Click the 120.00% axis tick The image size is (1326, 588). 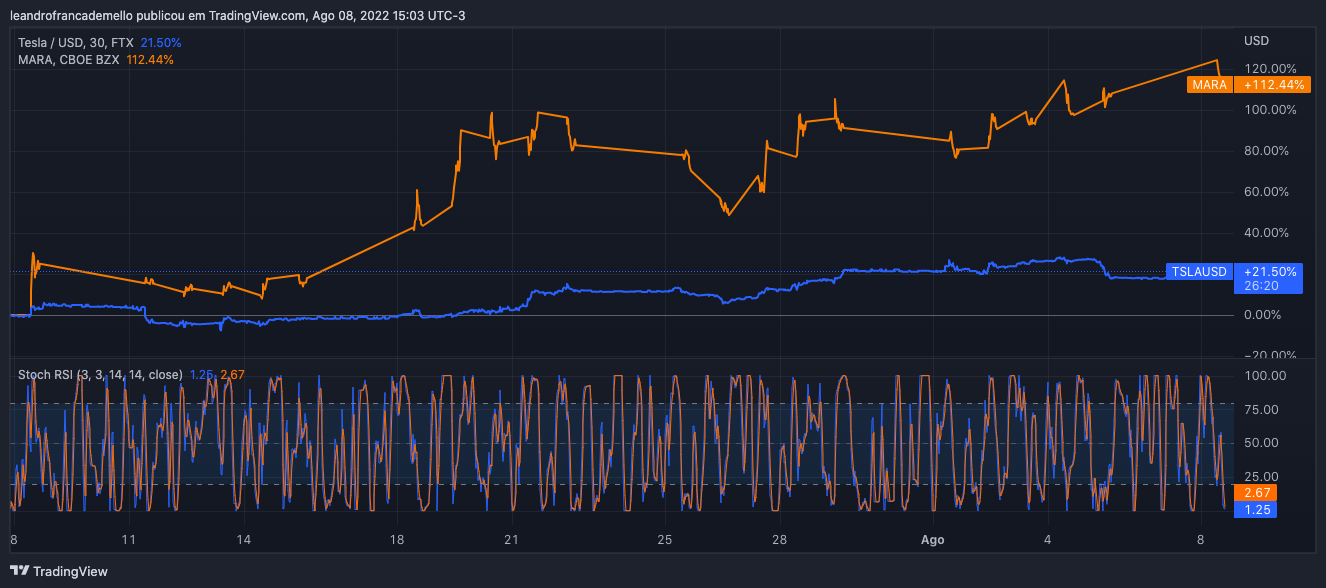1270,68
